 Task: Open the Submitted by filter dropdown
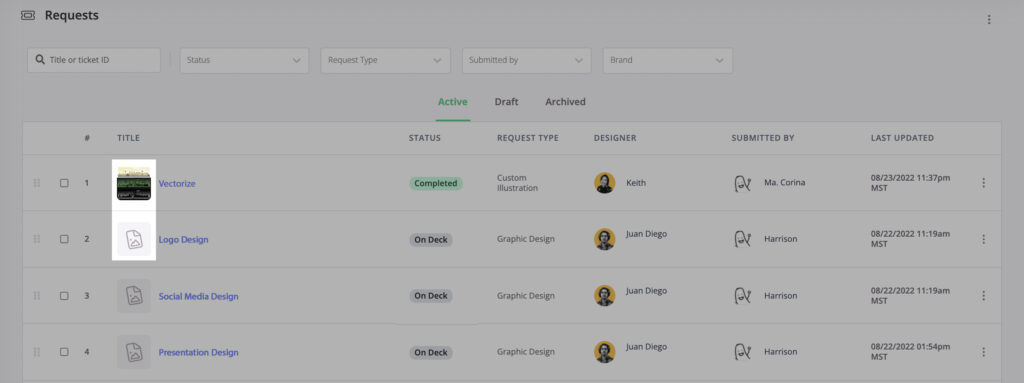coord(526,60)
